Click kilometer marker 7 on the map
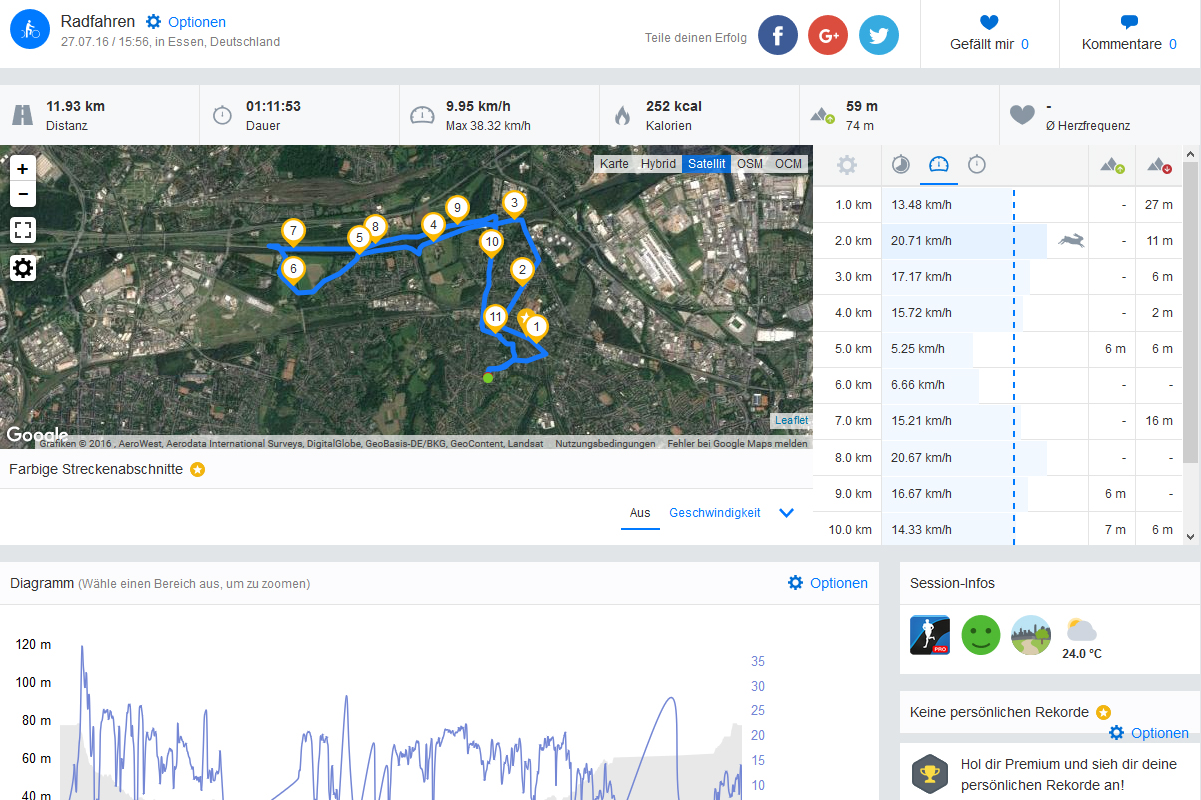 pos(293,233)
